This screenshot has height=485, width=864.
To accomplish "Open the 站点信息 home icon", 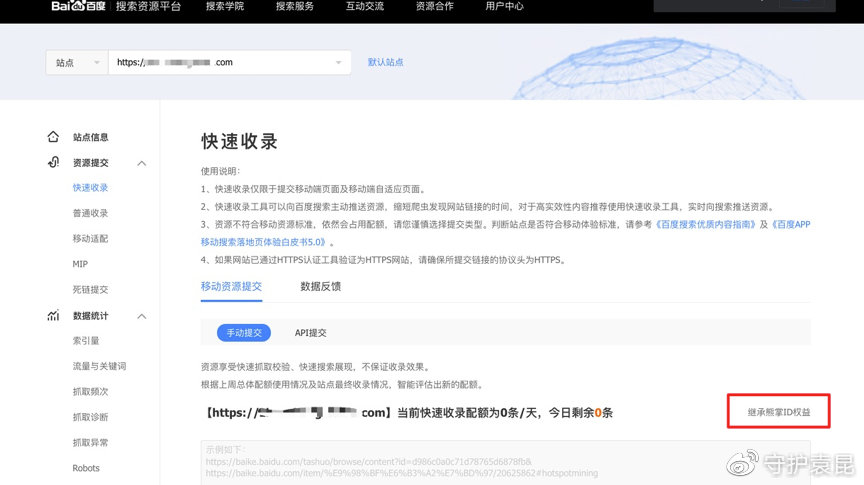I will [x=53, y=137].
